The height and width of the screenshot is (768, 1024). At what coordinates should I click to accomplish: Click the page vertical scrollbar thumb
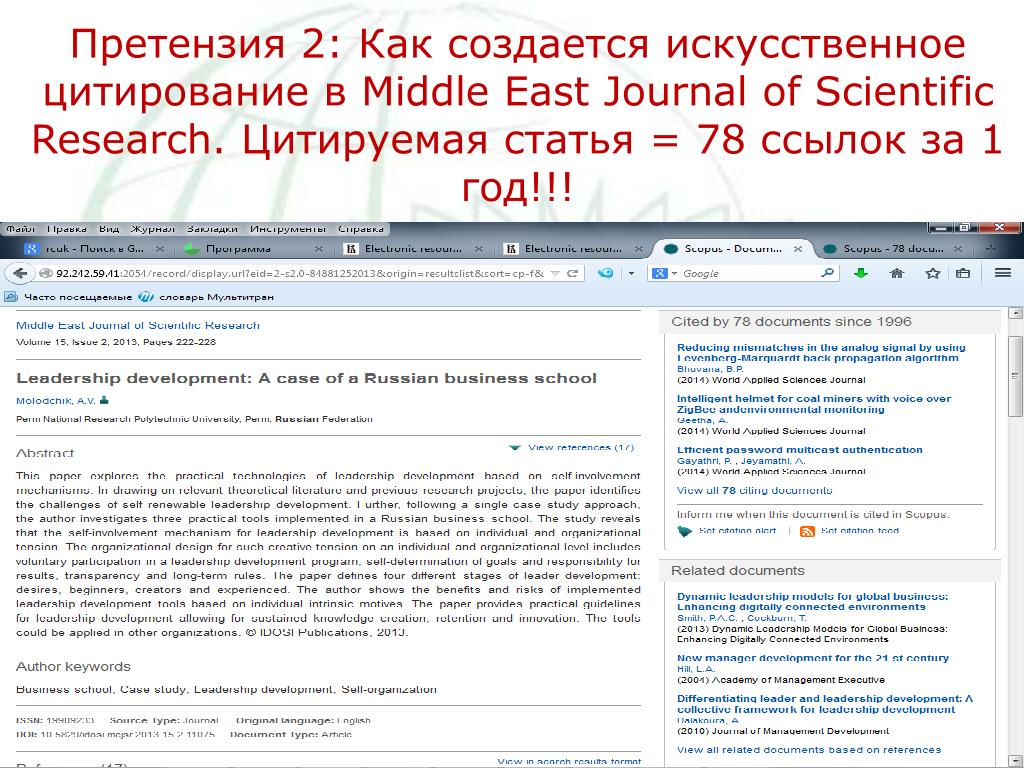(1016, 376)
